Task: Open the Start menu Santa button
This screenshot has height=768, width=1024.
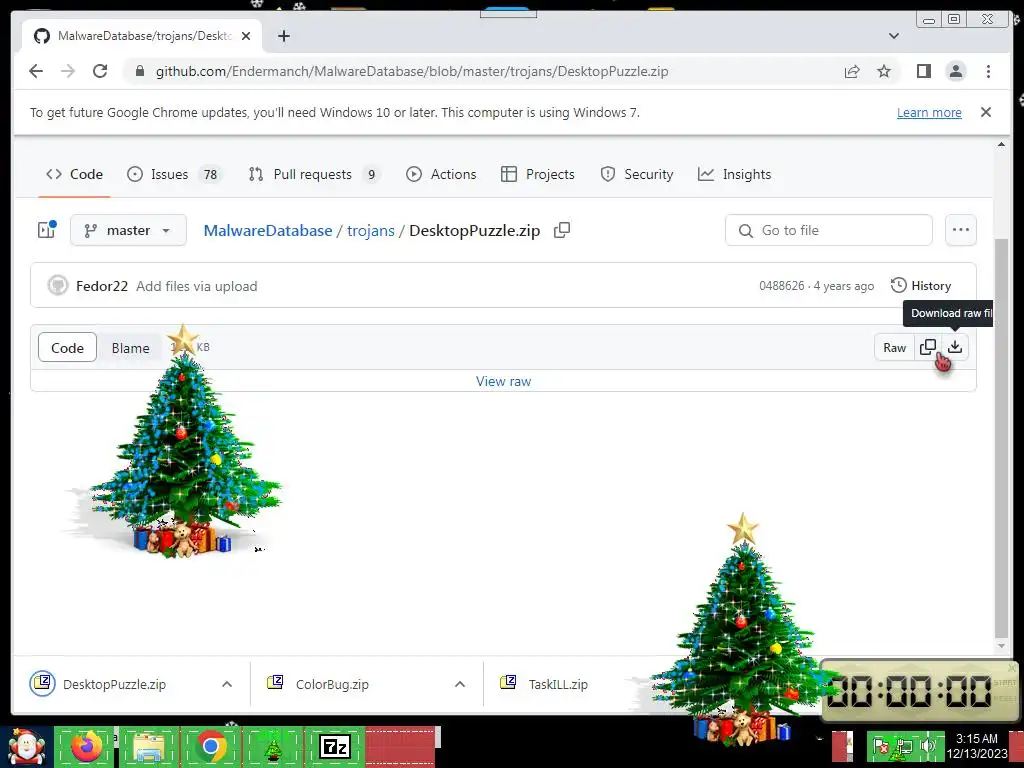Action: click(26, 747)
